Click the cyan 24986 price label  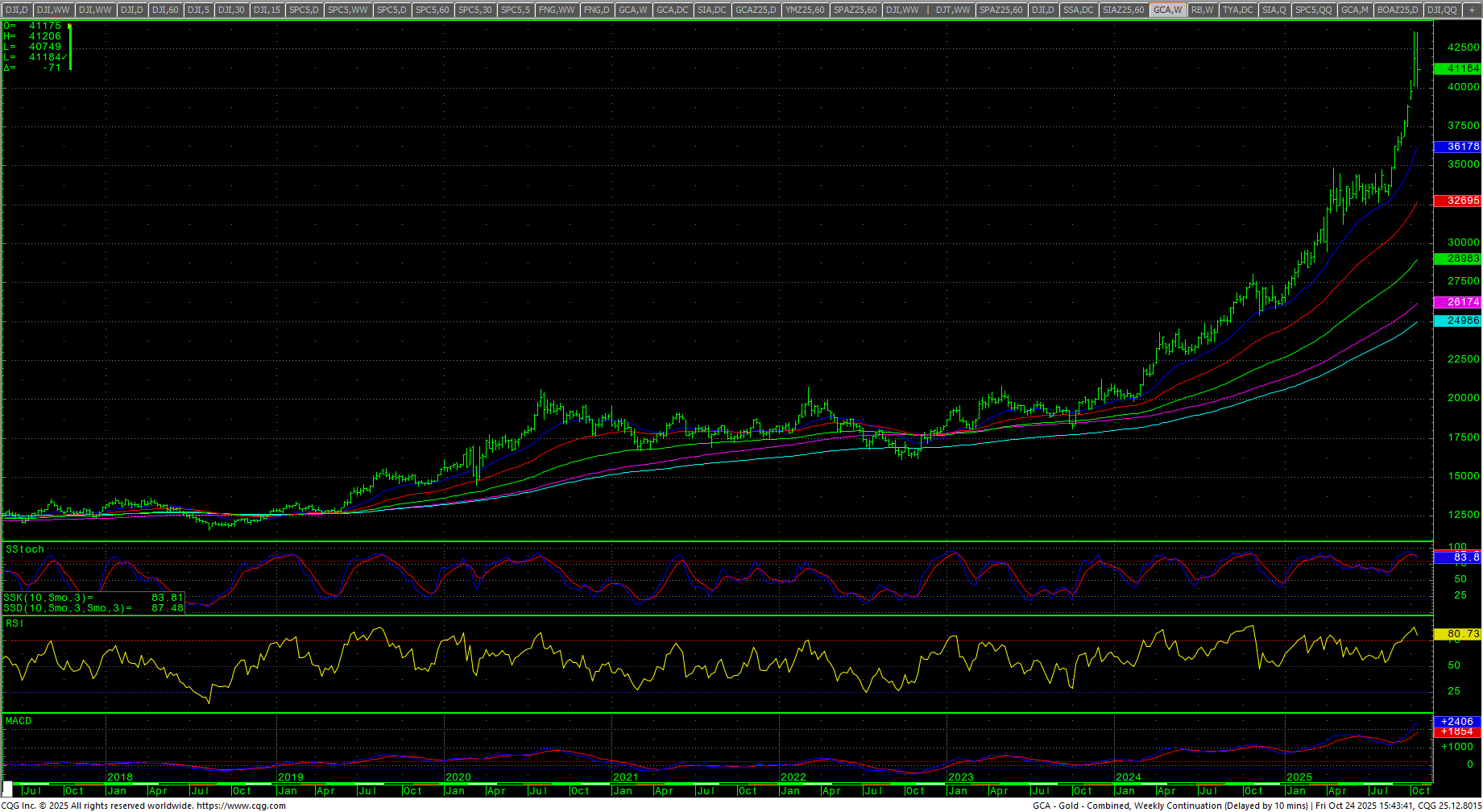(1457, 321)
